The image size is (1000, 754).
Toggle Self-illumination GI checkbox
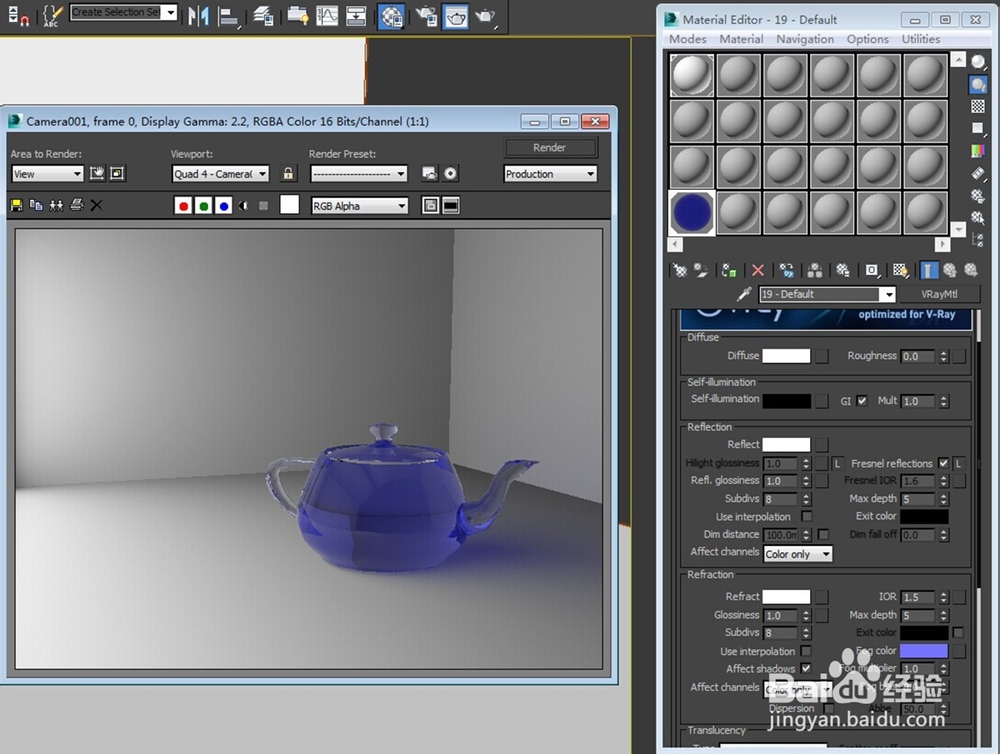pos(862,401)
